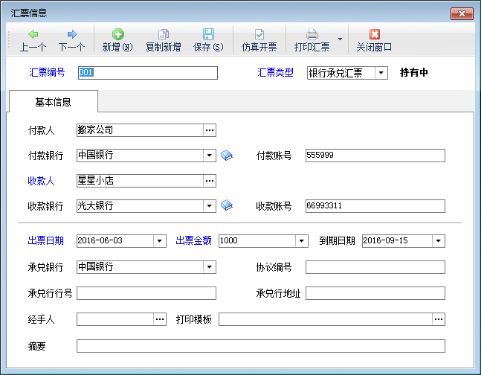Viewport: 482px width, 375px height.
Task: Open the book icon next to 付款银行
Action: 227,155
